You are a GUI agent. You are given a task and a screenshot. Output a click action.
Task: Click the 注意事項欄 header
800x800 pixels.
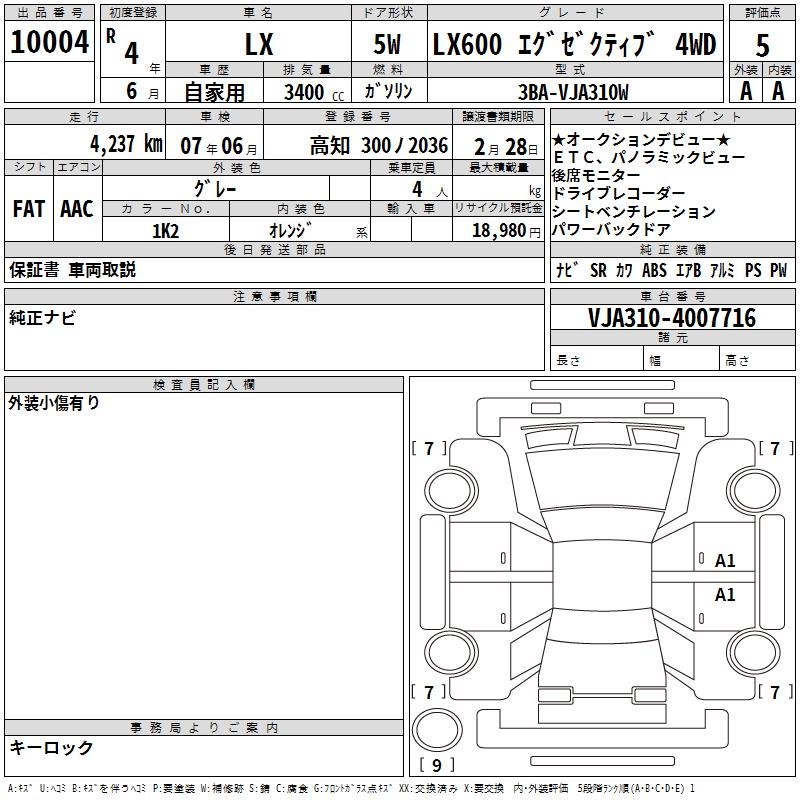click(x=274, y=297)
